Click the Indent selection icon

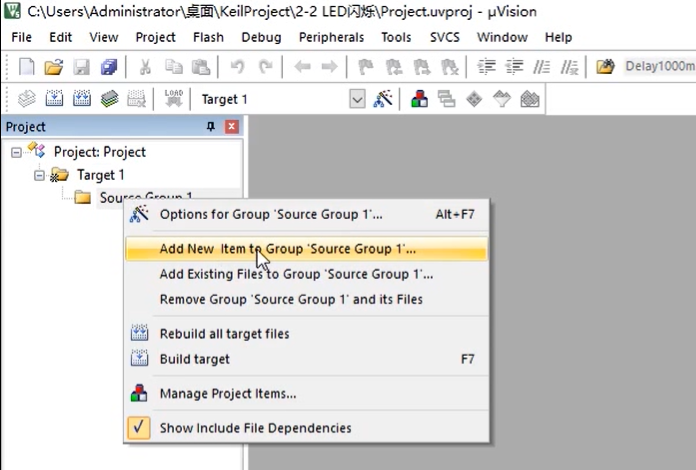[x=486, y=67]
